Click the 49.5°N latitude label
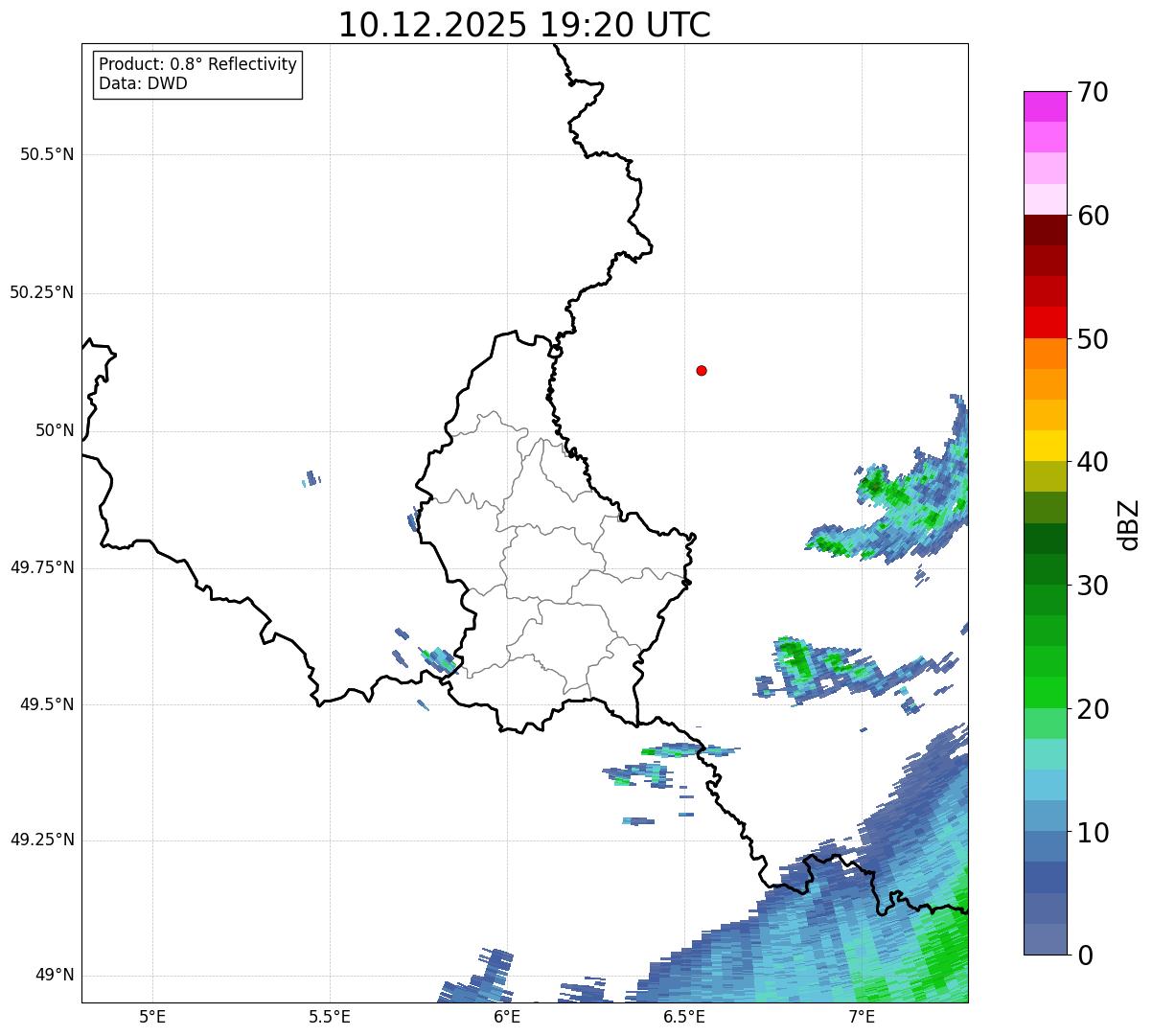The image size is (1152, 1036). pyautogui.click(x=47, y=704)
